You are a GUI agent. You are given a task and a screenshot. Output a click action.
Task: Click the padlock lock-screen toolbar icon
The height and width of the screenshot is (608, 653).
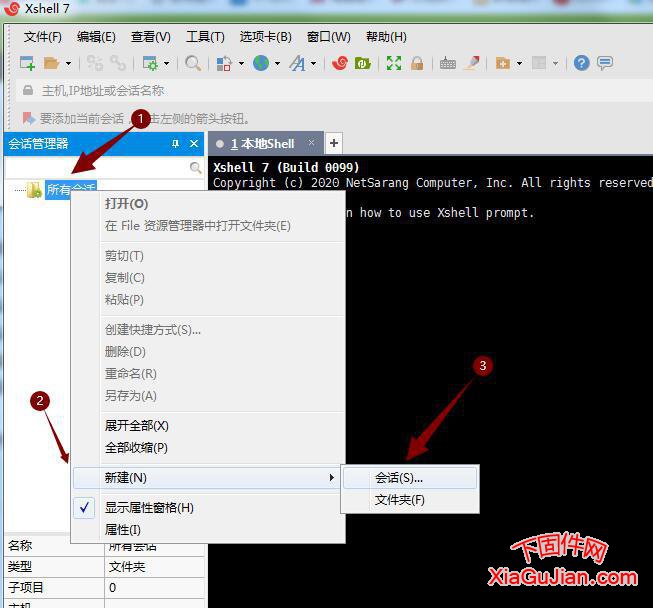point(417,63)
